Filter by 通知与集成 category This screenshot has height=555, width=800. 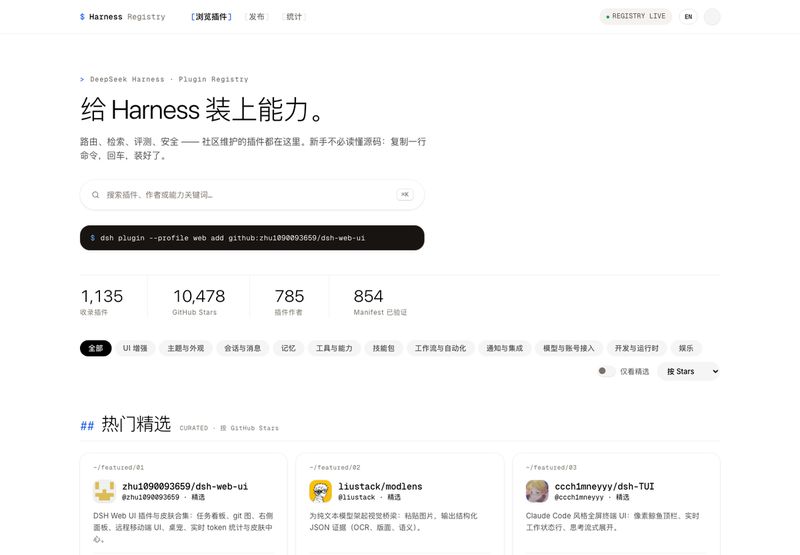[x=505, y=348]
